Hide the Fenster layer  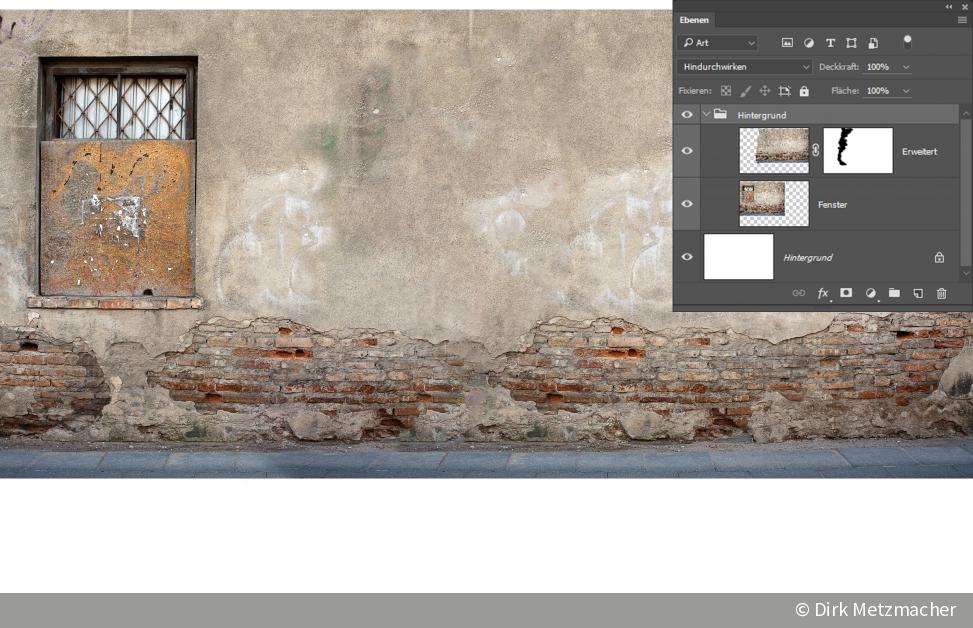click(687, 204)
